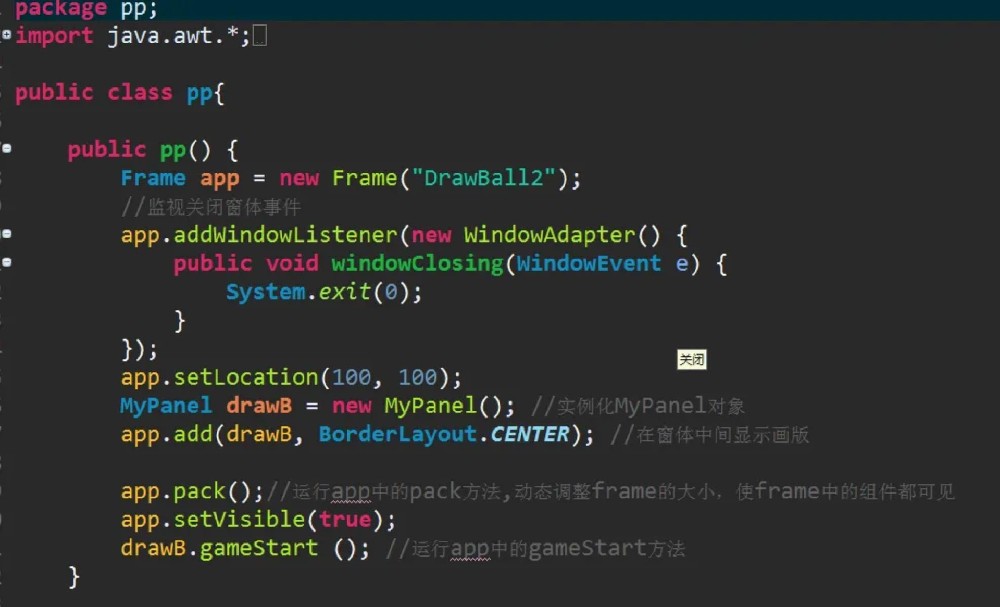Image resolution: width=1000 pixels, height=607 pixels.
Task: Click the WindowEvent parameter type
Action: coord(588,263)
